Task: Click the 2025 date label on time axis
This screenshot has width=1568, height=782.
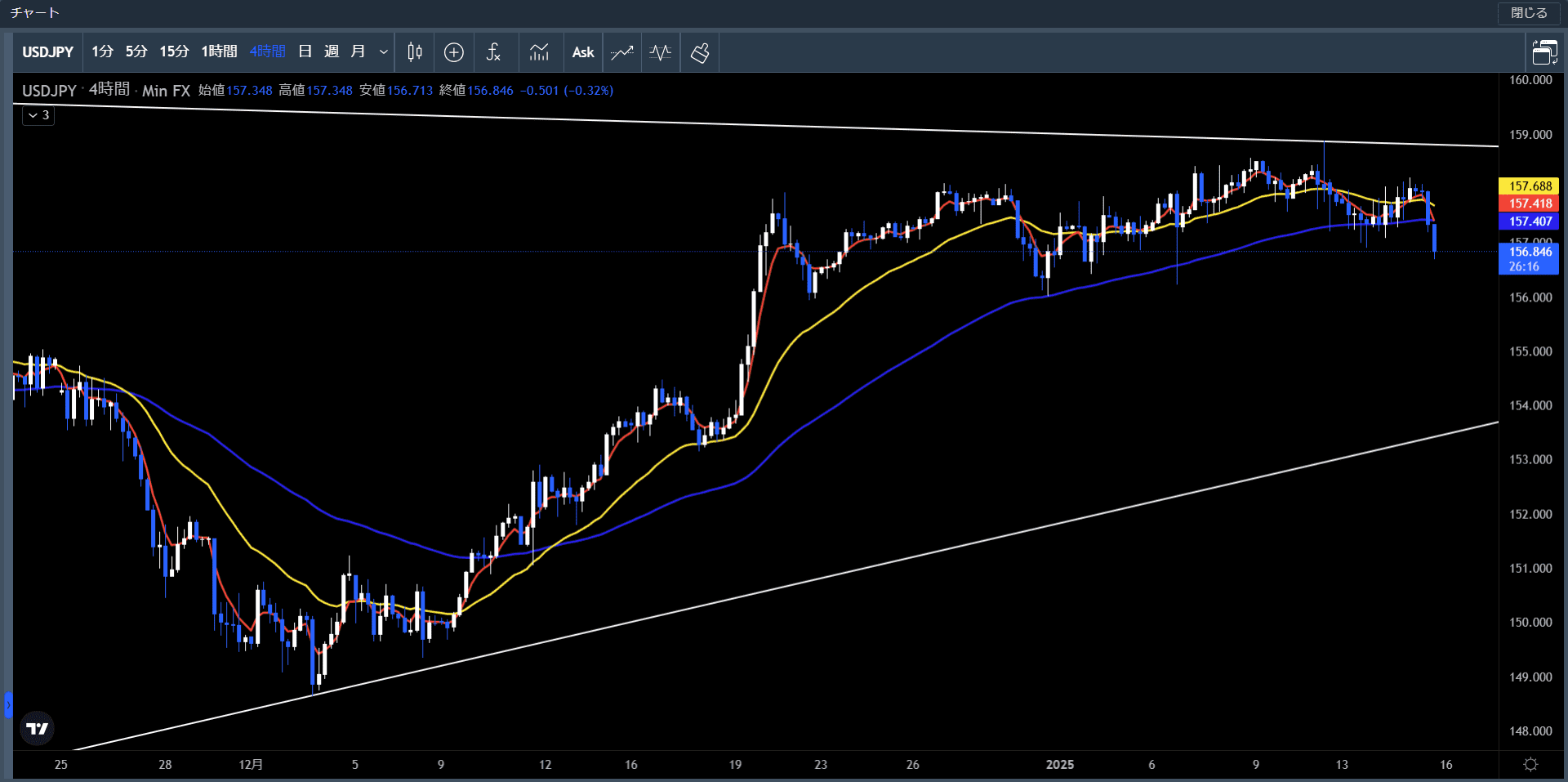Action: pos(1060,765)
